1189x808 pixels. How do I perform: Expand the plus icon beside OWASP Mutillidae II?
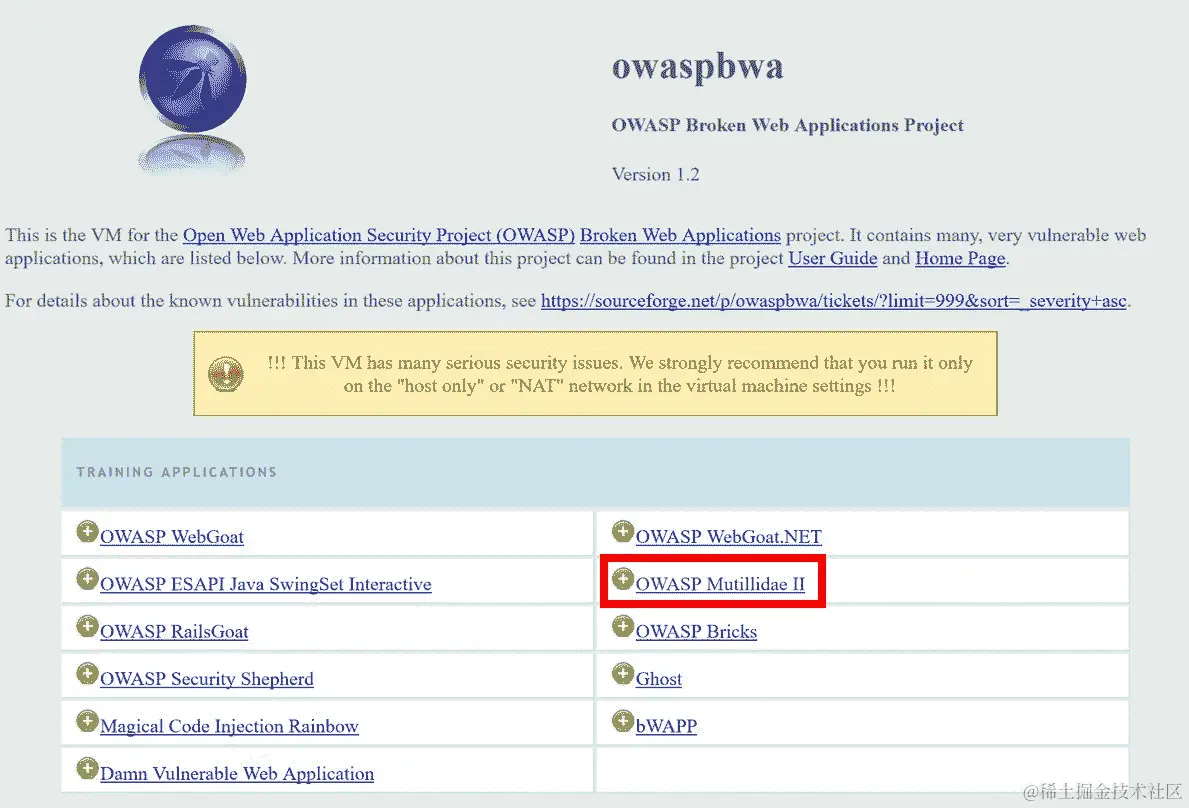coord(623,579)
